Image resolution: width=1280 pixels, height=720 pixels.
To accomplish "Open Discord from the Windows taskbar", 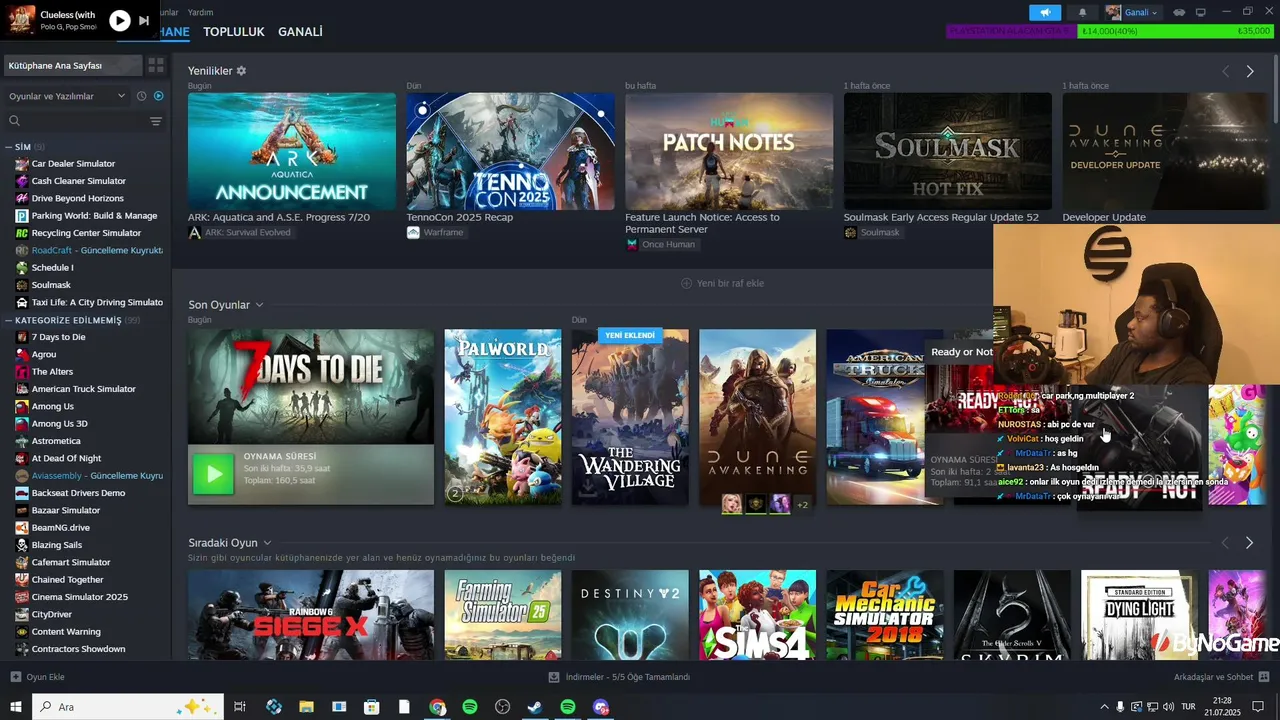I will 601,707.
